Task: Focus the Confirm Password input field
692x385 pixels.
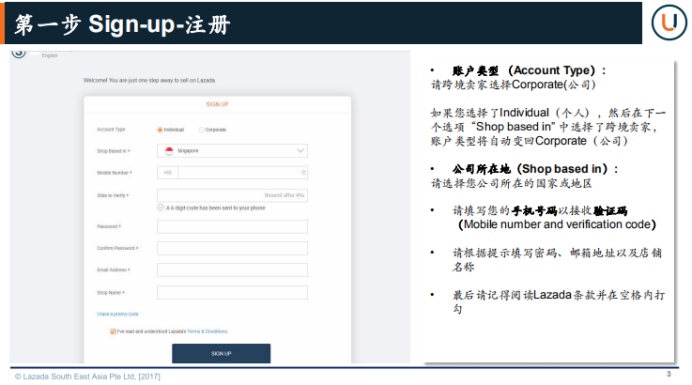Action: (x=232, y=248)
